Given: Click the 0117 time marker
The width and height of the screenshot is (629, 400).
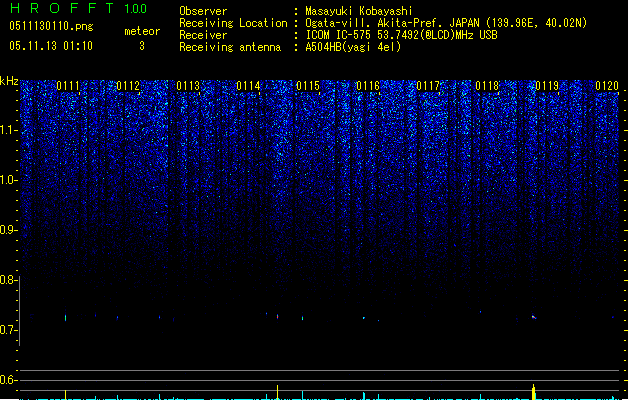Looking at the screenshot, I should tap(428, 86).
